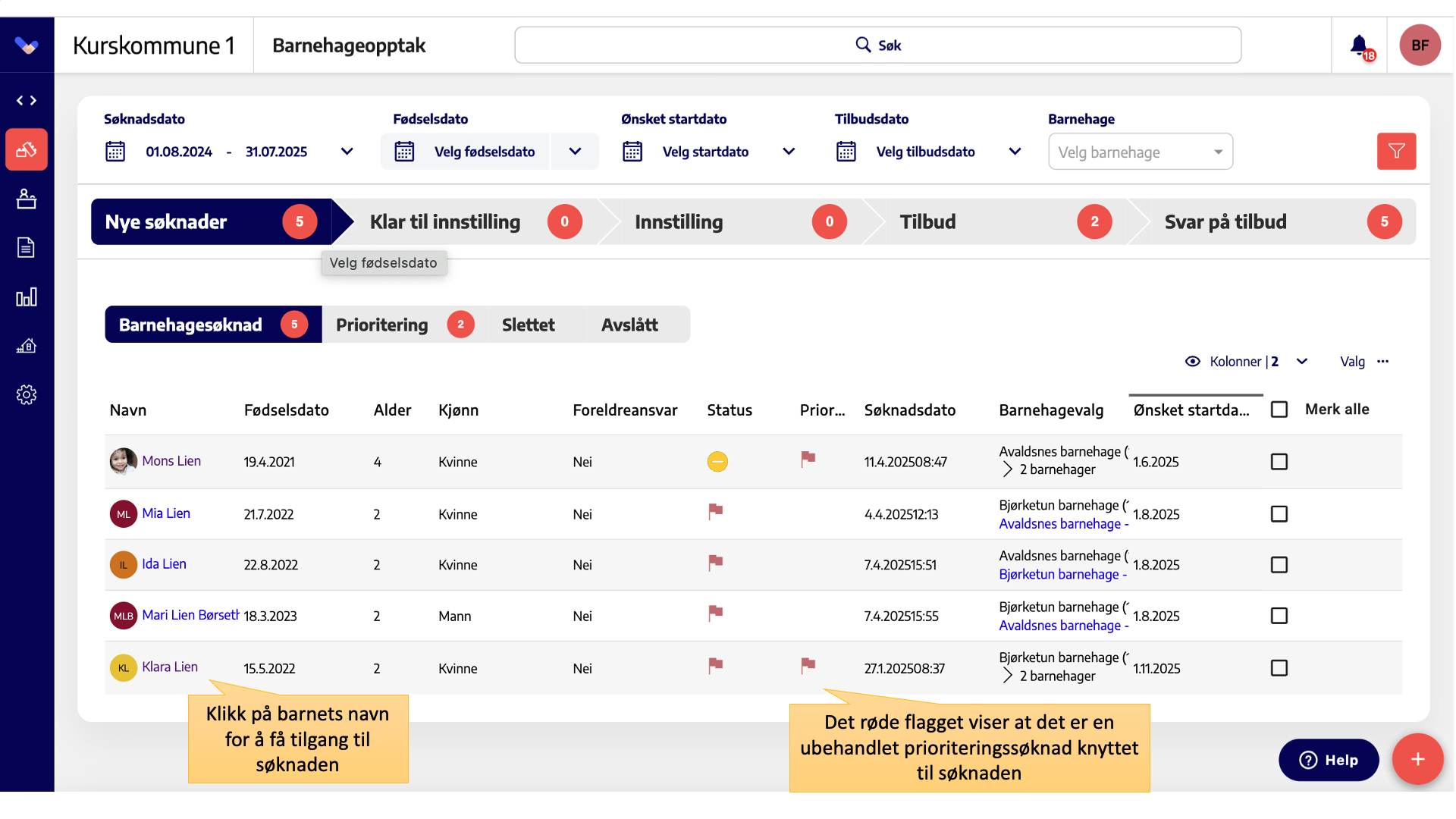The height and width of the screenshot is (819, 1456).
Task: Expand 2 barnehager for Mons Lien
Action: [1007, 469]
